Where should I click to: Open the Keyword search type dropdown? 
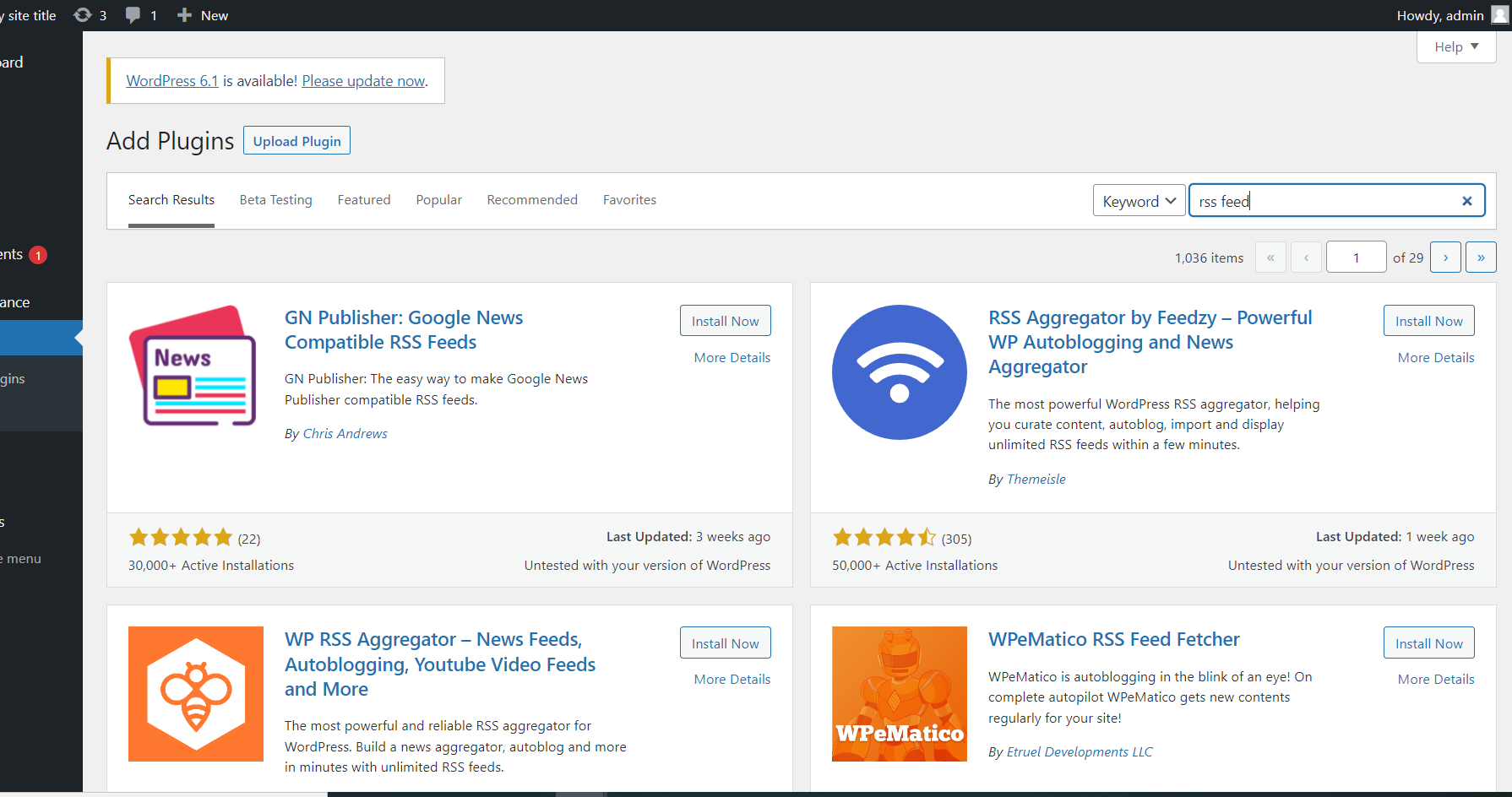[x=1139, y=200]
